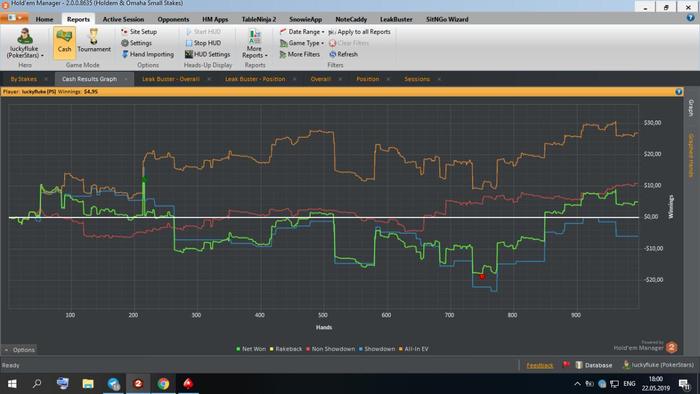Screen dimensions: 700x394
Task: Open TableNinja 2 tab
Action: (259, 19)
